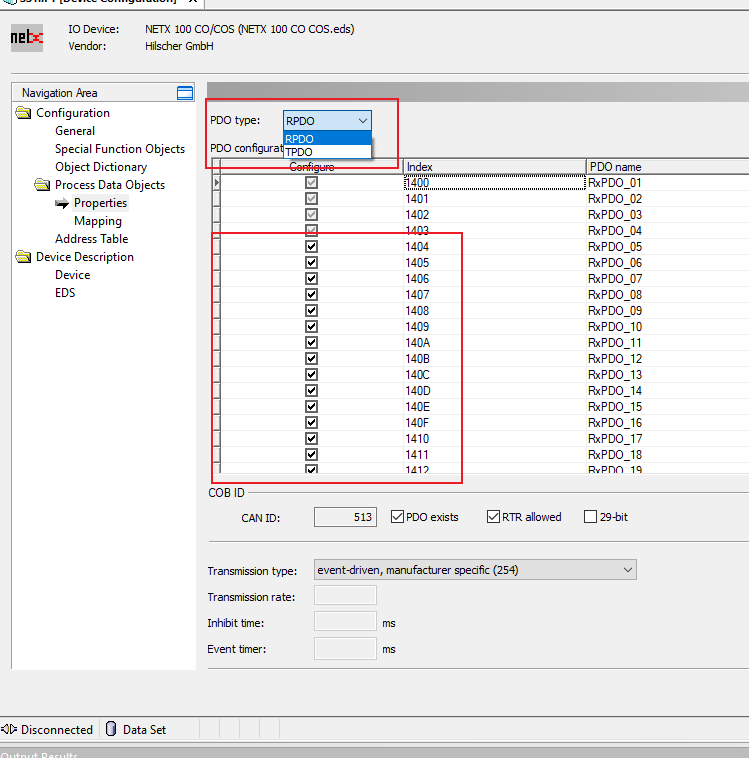Click the Device Description folder icon

click(23, 257)
